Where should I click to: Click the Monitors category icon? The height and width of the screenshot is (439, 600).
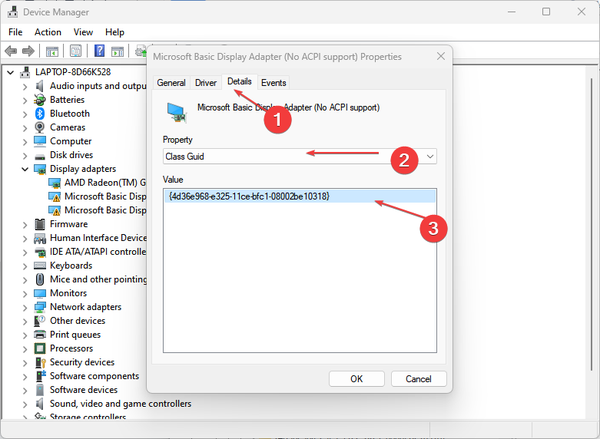pyautogui.click(x=40, y=293)
